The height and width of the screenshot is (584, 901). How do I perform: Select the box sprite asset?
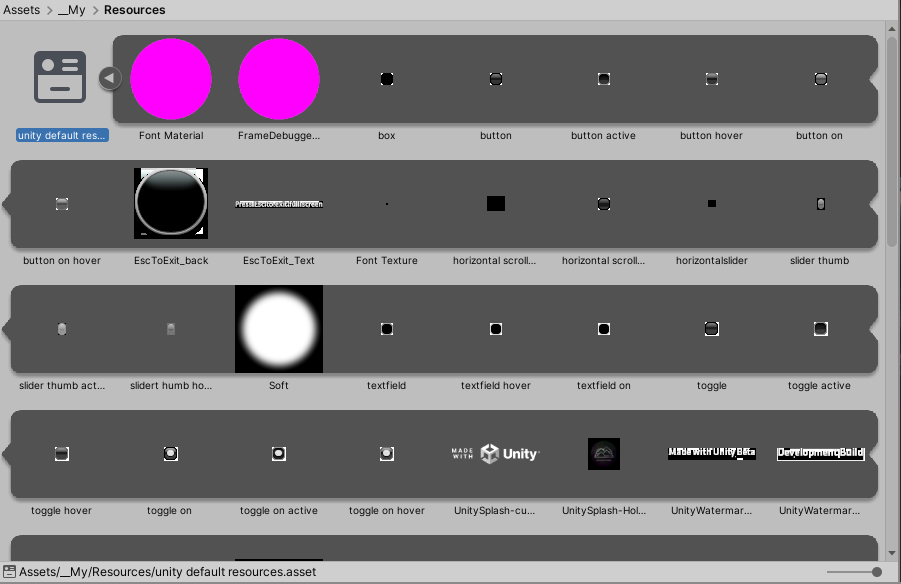(x=387, y=79)
